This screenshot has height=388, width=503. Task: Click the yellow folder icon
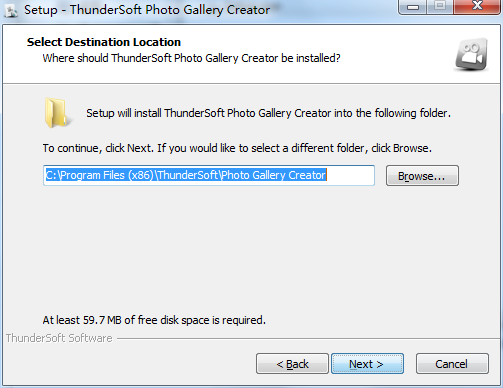tap(57, 113)
